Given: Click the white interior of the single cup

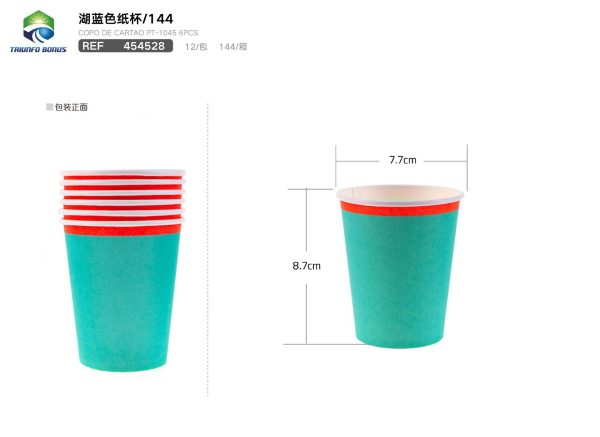Looking at the screenshot, I should pyautogui.click(x=400, y=193).
